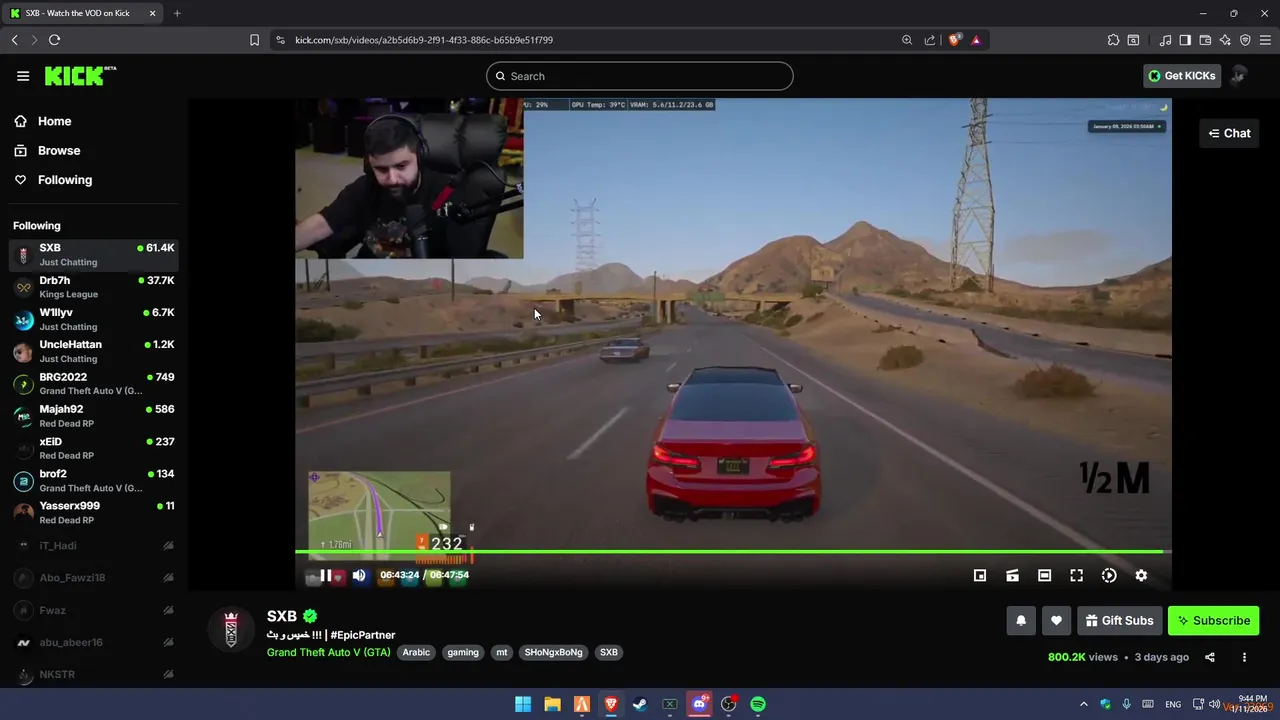Toggle the notification bell for SXB
This screenshot has height=720, width=1280.
(x=1021, y=620)
